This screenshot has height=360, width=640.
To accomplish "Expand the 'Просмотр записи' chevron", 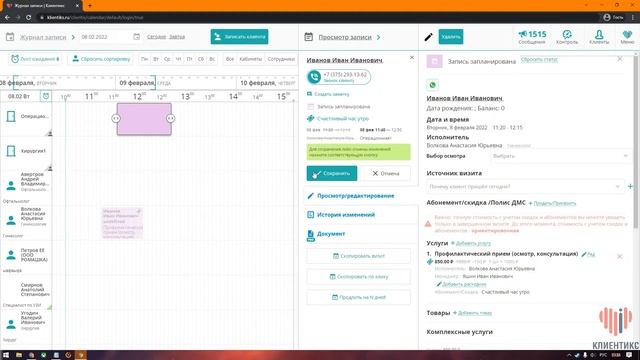I will click(378, 37).
